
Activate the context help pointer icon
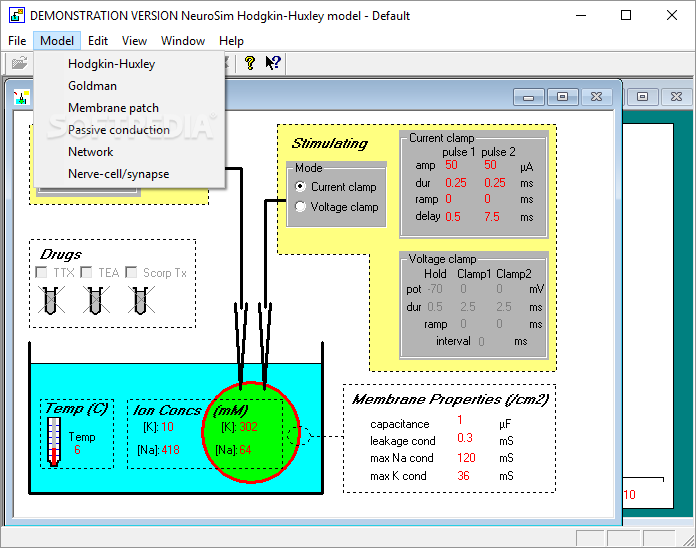[273, 63]
